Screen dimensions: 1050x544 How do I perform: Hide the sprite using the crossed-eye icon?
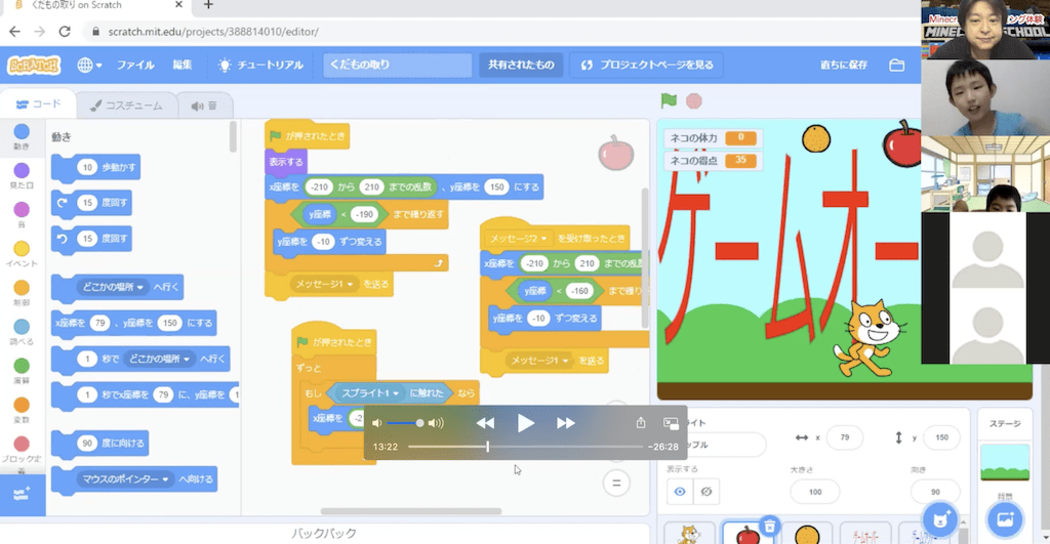click(706, 491)
